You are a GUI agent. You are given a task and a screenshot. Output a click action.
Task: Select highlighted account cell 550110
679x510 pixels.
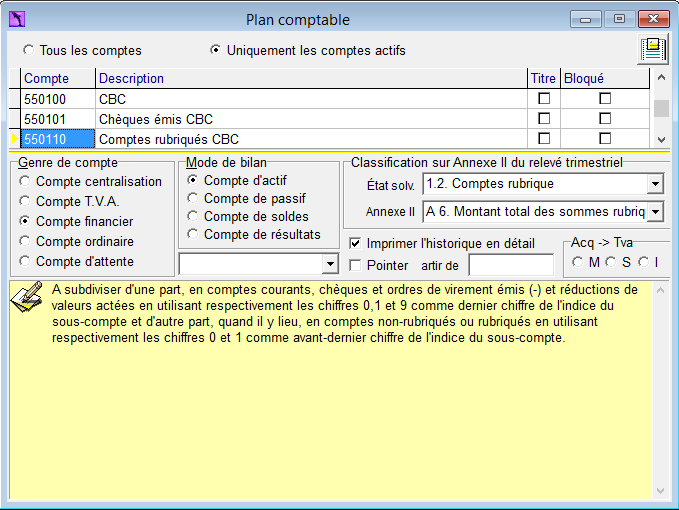click(58, 139)
